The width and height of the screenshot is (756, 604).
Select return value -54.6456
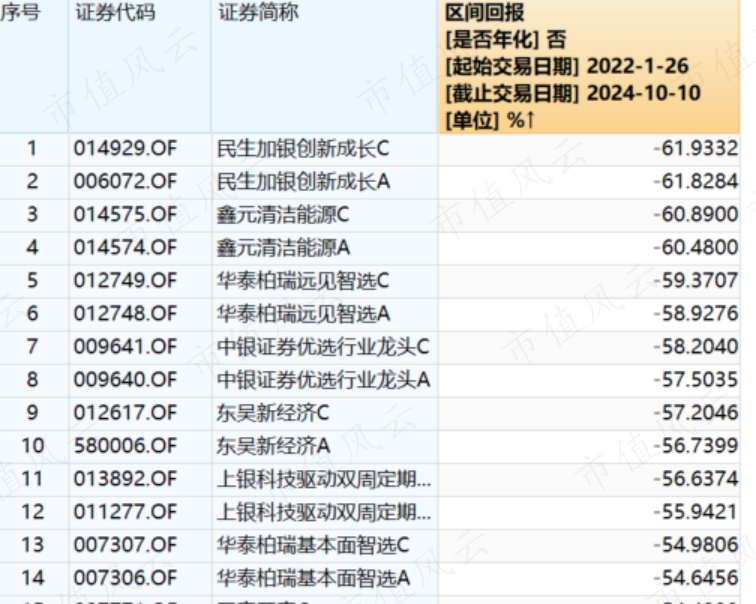696,577
